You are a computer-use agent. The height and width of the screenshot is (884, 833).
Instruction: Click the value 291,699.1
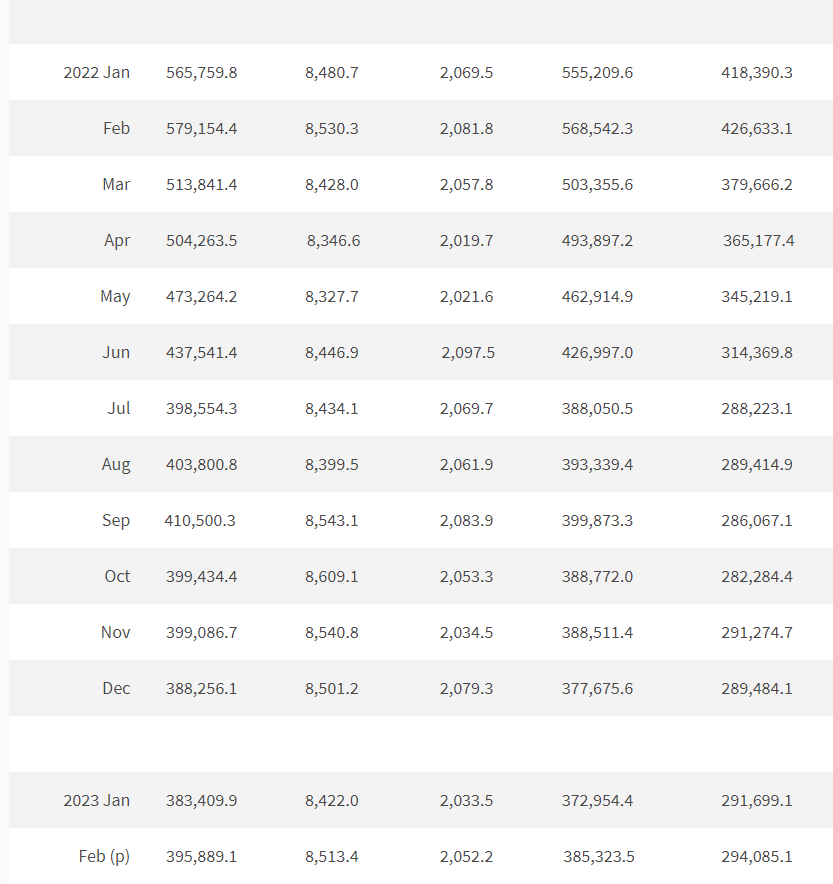tap(756, 801)
